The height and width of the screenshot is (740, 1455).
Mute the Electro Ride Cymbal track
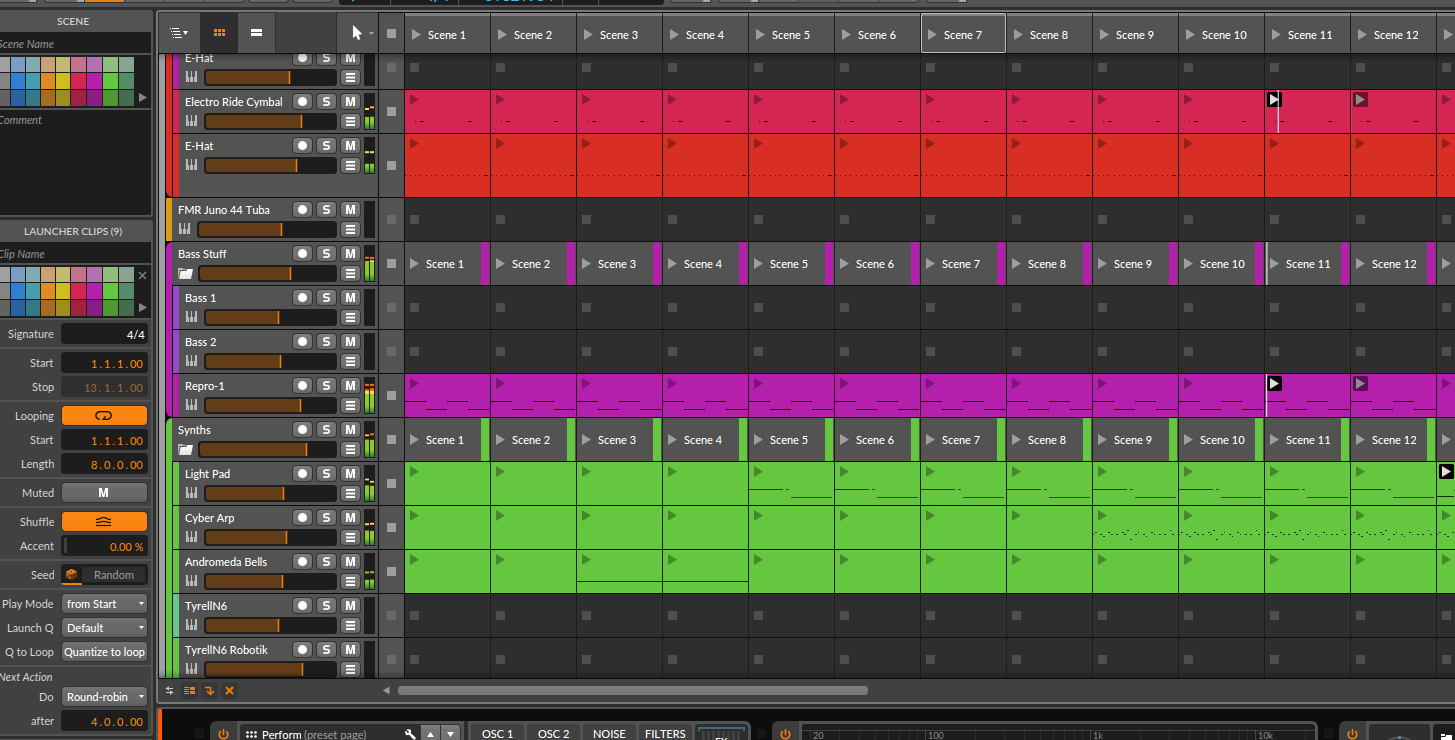(x=350, y=101)
